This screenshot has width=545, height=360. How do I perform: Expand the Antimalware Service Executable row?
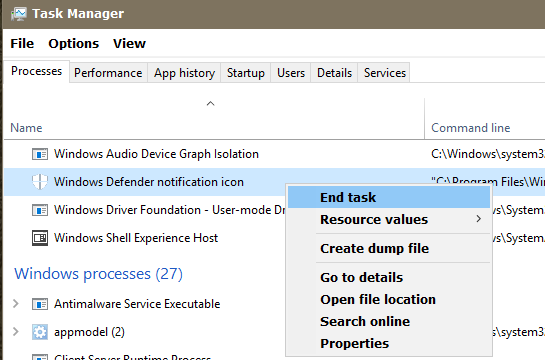tap(16, 304)
